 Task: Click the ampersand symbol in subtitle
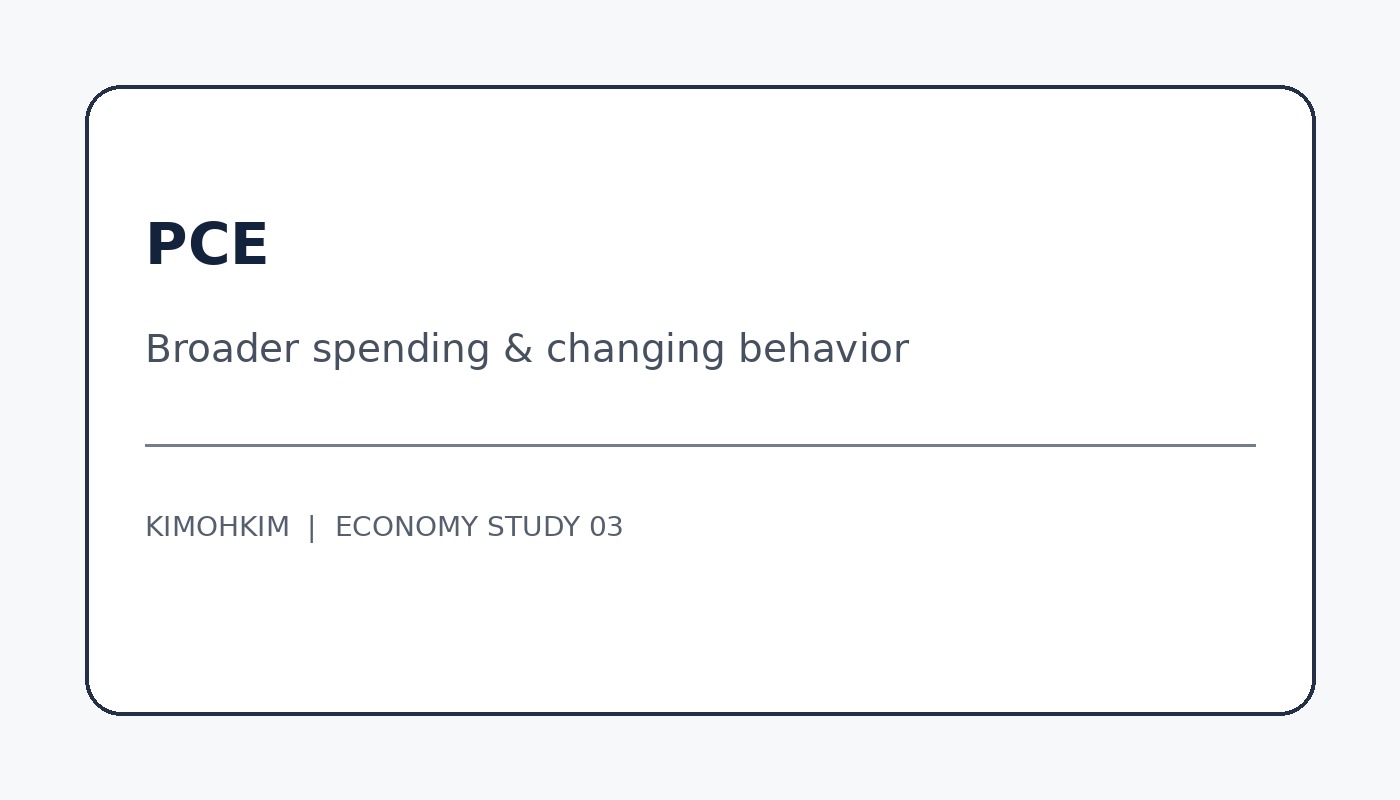(x=518, y=349)
